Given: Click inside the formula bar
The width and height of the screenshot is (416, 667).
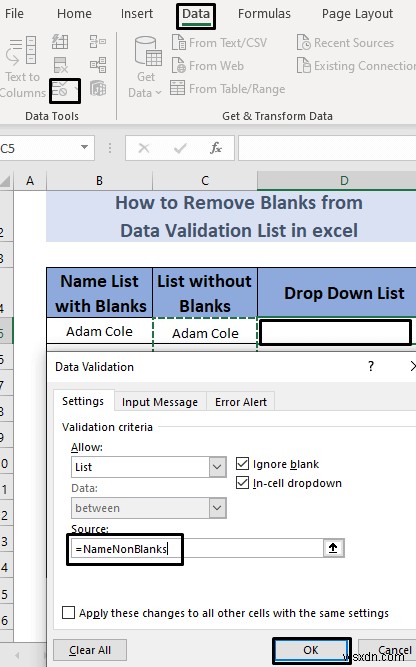Looking at the screenshot, I should [327, 148].
